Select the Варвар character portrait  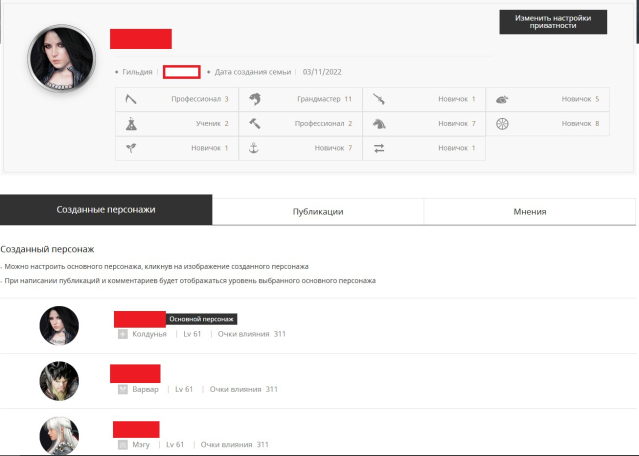59,381
